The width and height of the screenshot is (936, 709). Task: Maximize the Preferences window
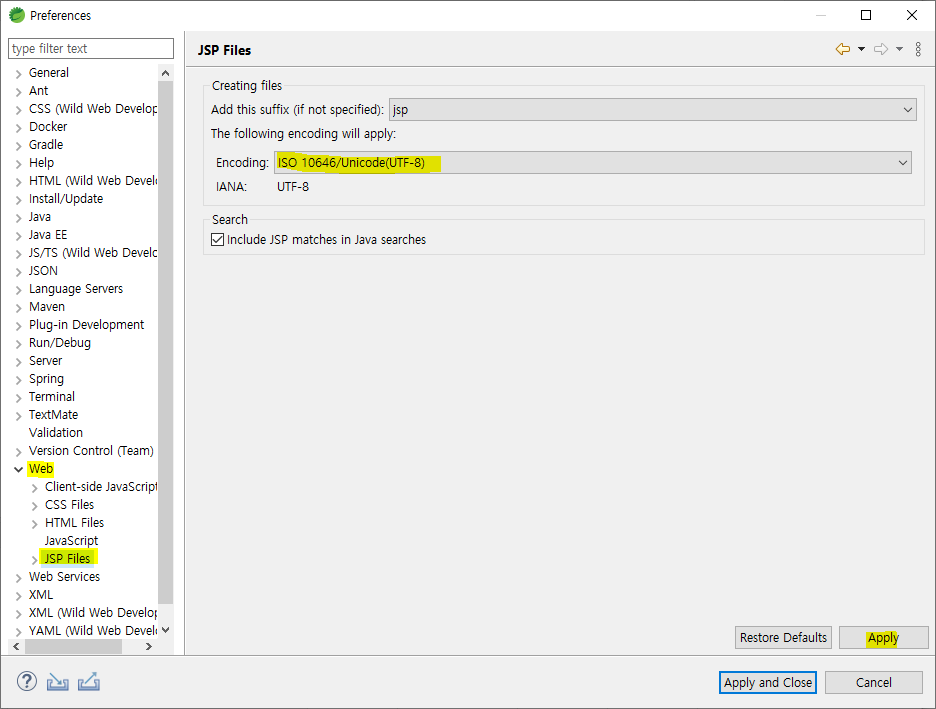(866, 15)
